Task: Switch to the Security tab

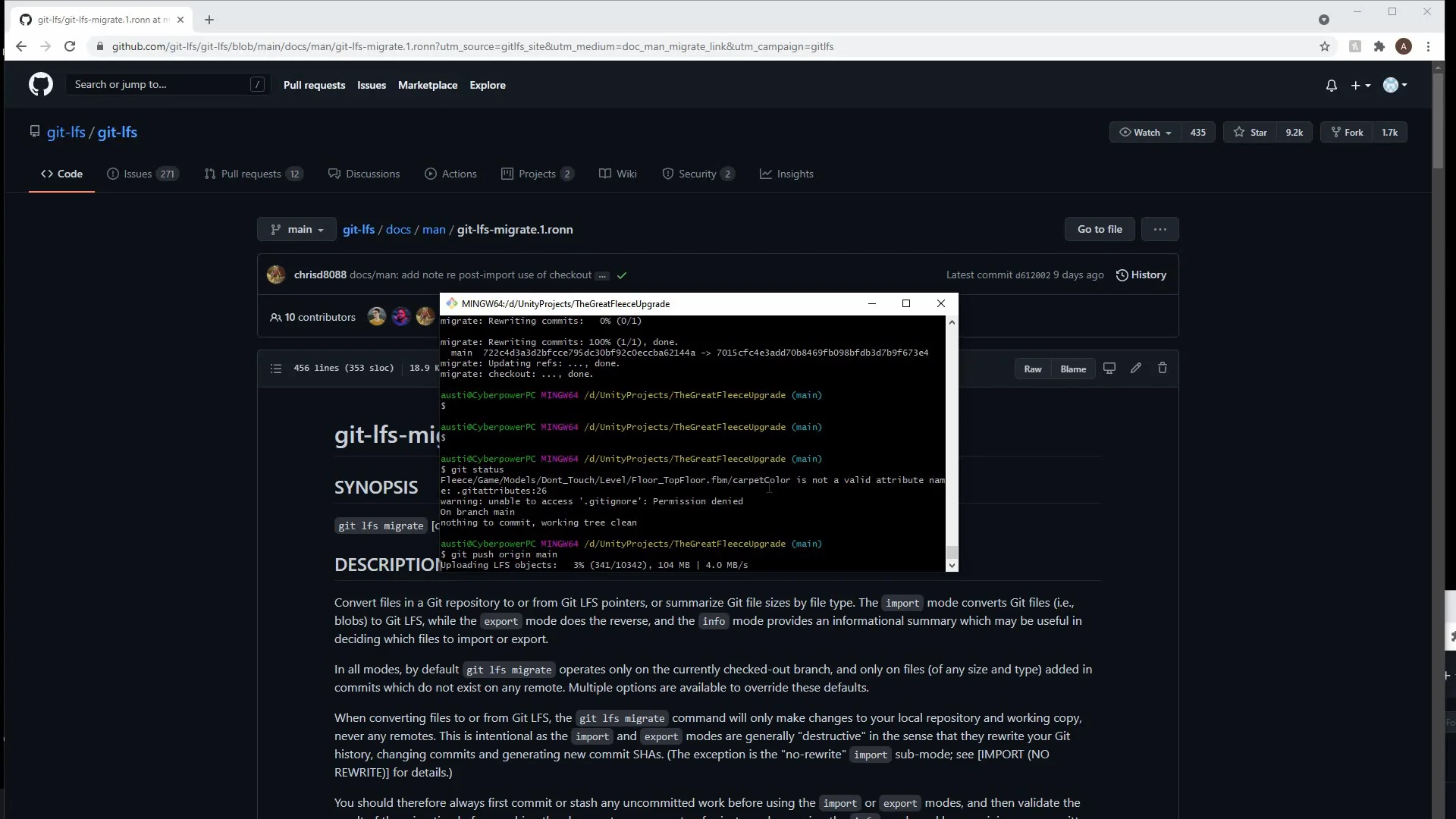Action: (x=698, y=174)
